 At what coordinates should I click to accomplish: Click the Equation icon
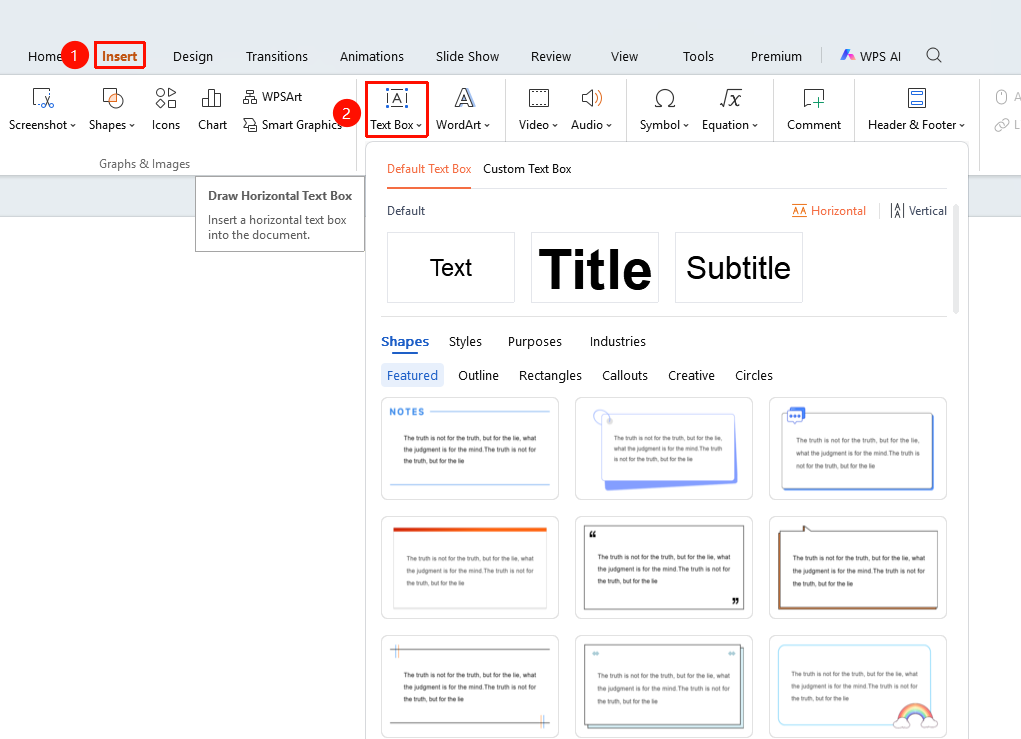tap(730, 98)
